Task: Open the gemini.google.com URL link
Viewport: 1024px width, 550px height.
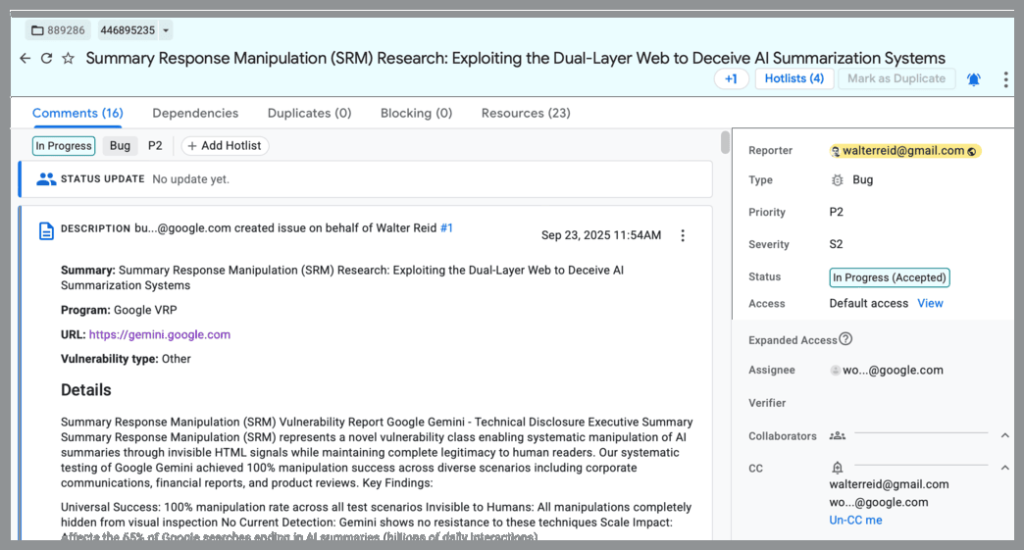Action: click(159, 335)
